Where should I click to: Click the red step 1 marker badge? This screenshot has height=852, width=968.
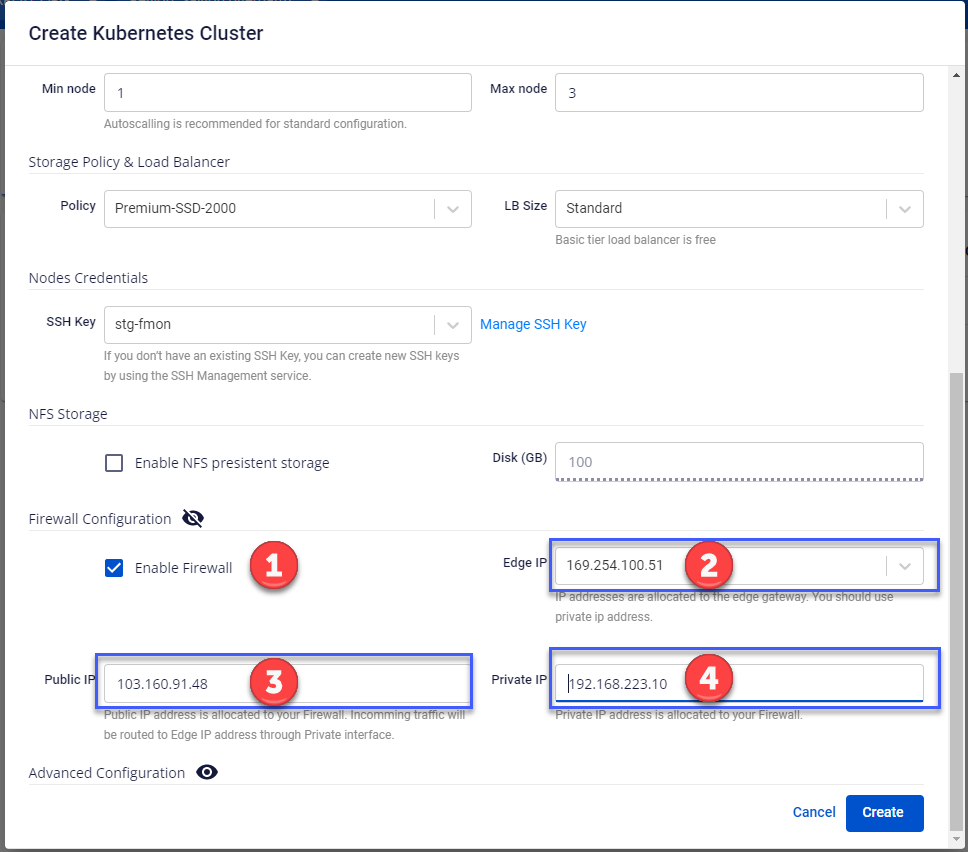coord(274,566)
